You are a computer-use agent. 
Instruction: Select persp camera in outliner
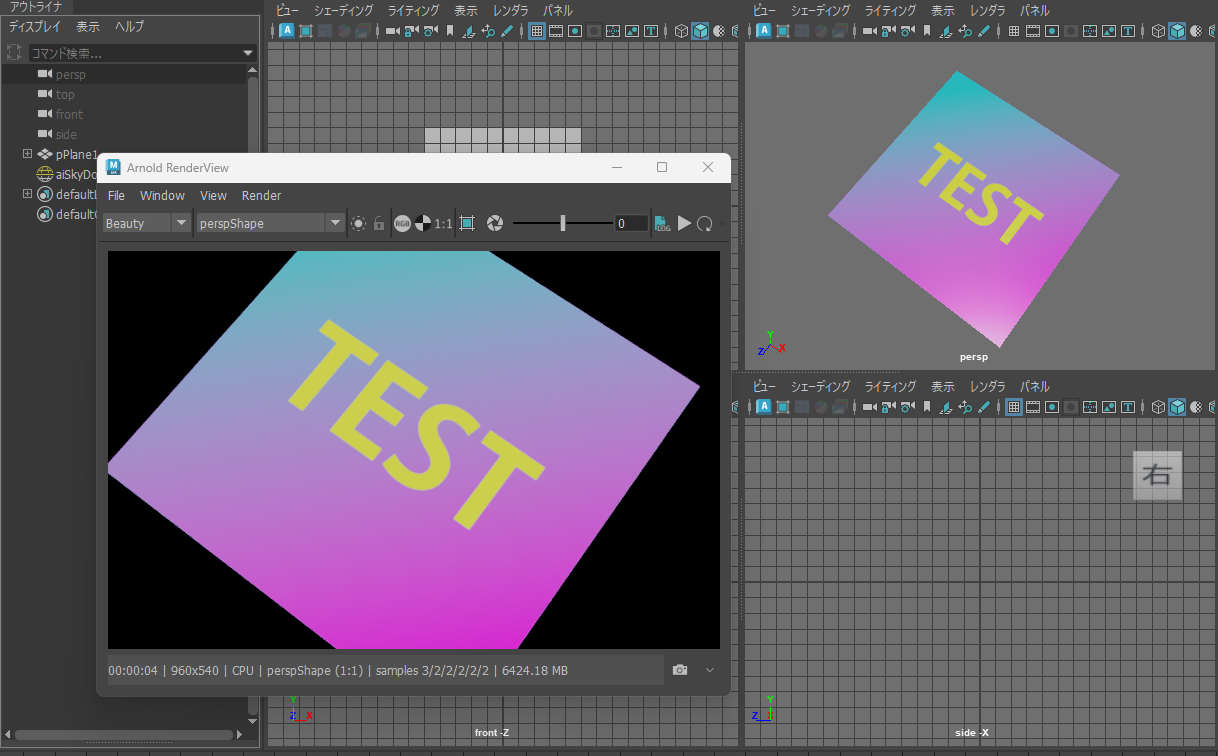[x=70, y=74]
